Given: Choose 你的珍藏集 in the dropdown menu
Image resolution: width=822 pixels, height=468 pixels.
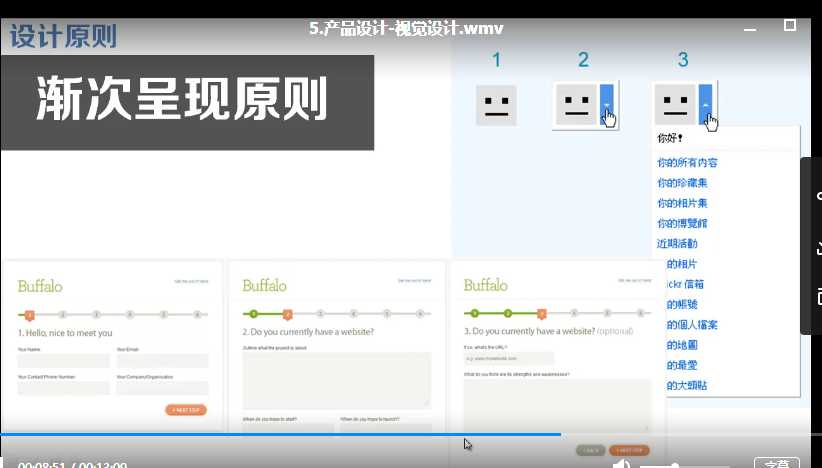Looking at the screenshot, I should click(x=682, y=183).
